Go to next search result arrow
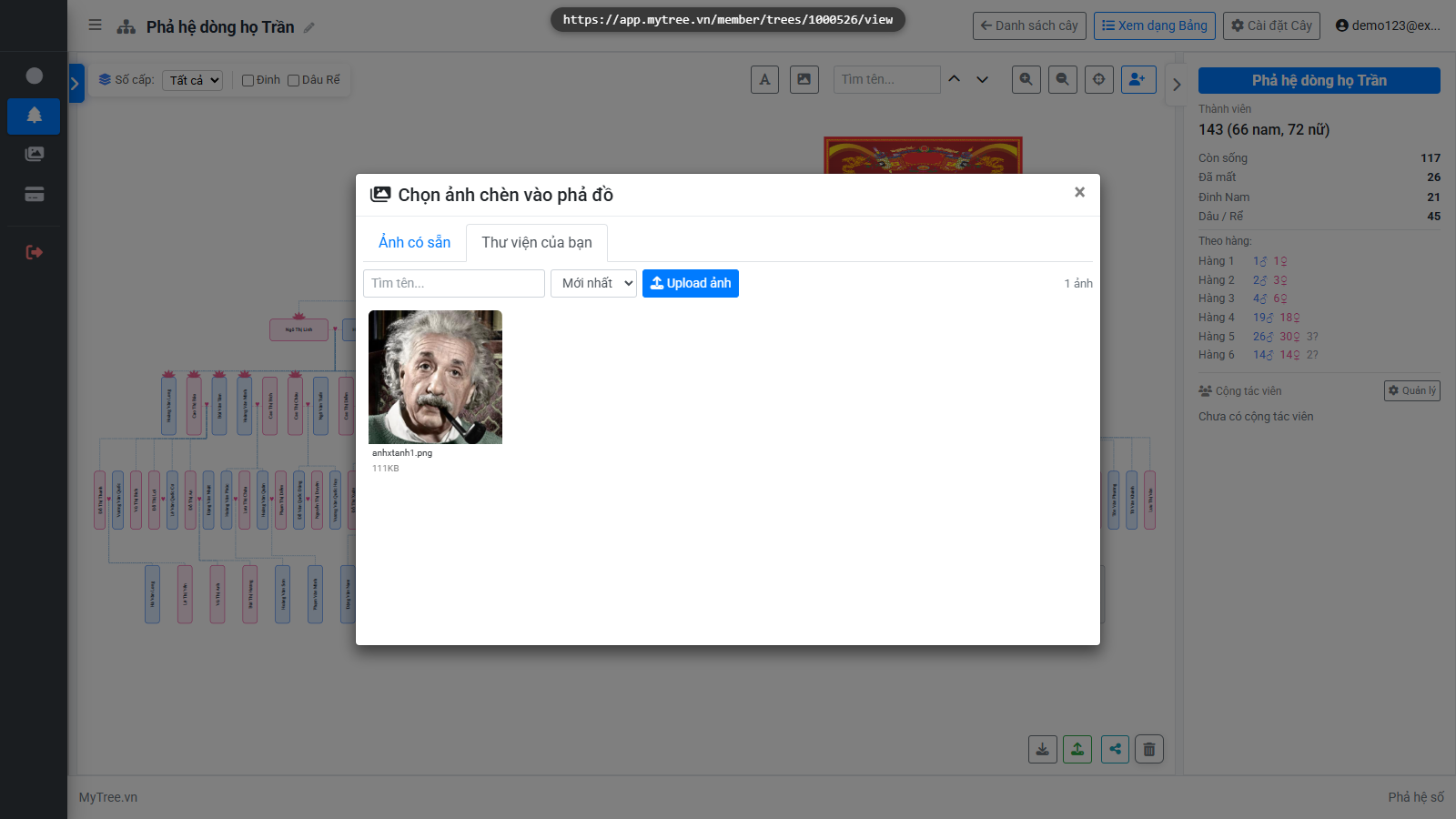 pos(983,79)
